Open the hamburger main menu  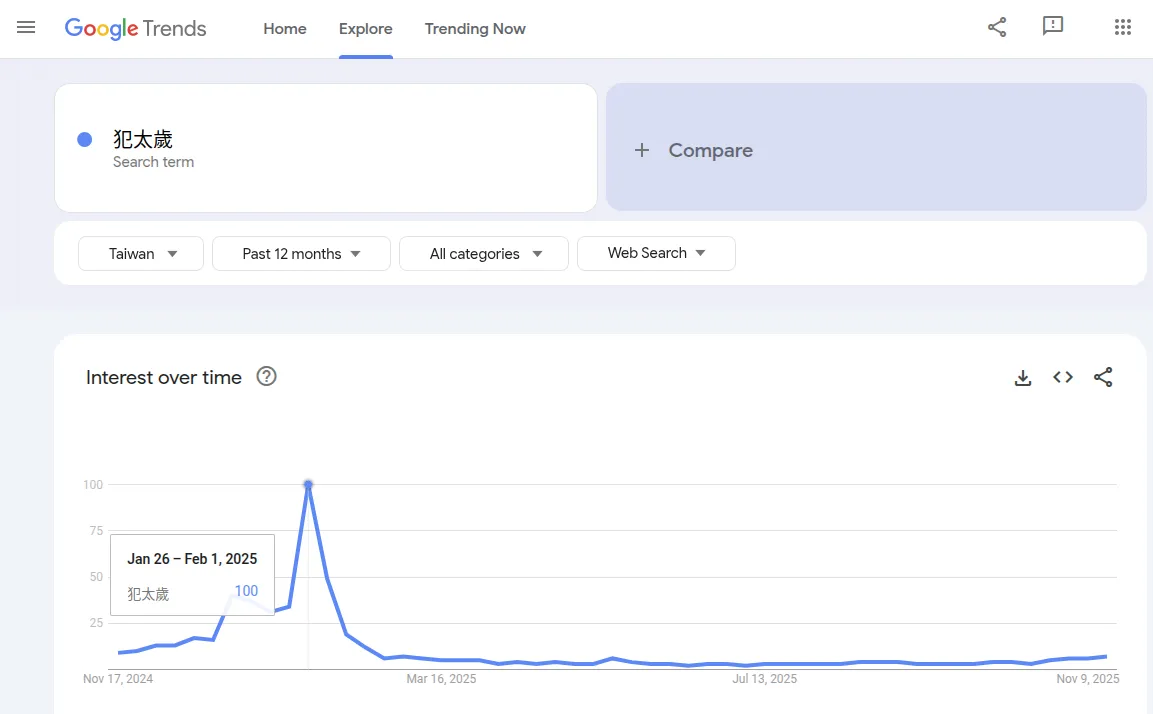(26, 28)
